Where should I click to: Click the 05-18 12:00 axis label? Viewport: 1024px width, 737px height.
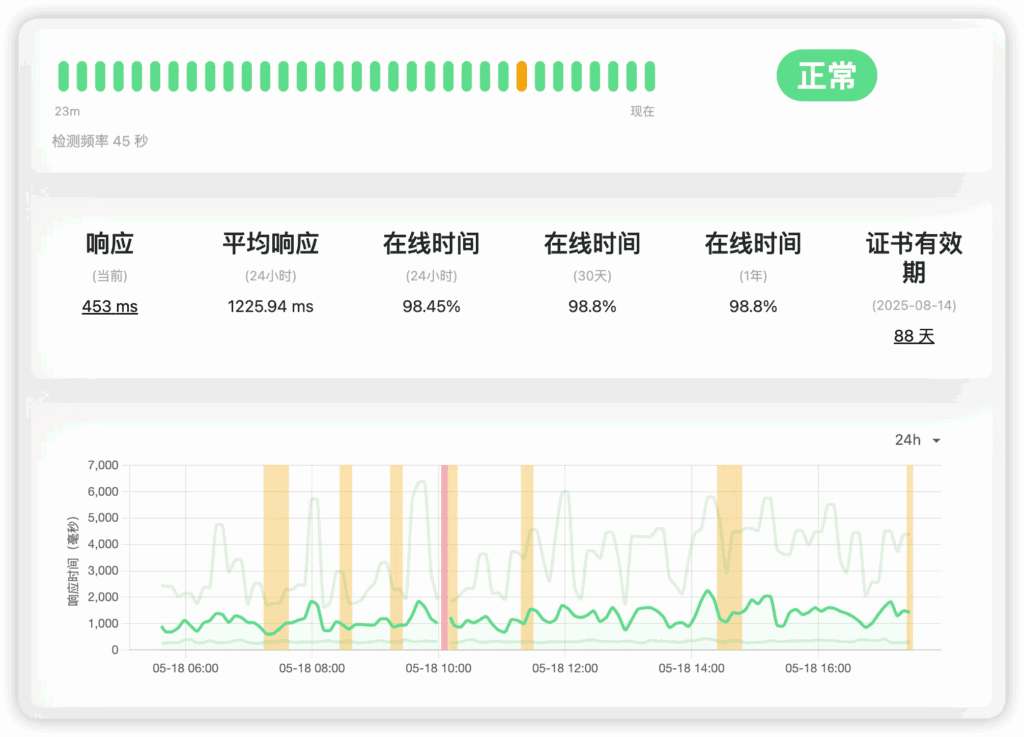[565, 668]
